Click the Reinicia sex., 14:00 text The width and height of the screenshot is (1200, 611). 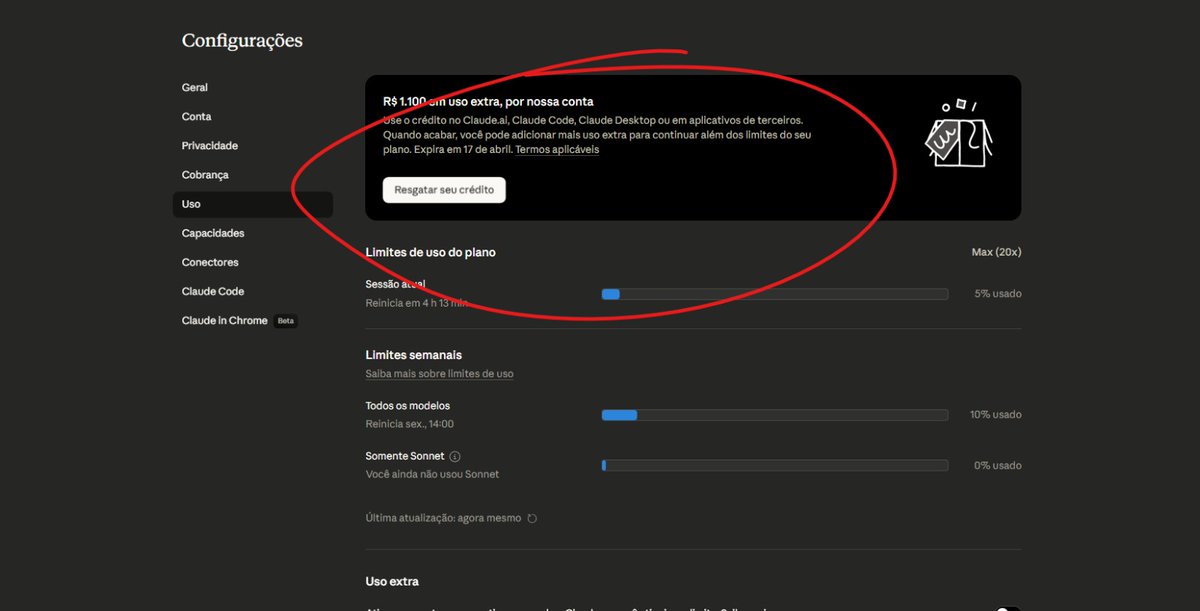tap(410, 424)
